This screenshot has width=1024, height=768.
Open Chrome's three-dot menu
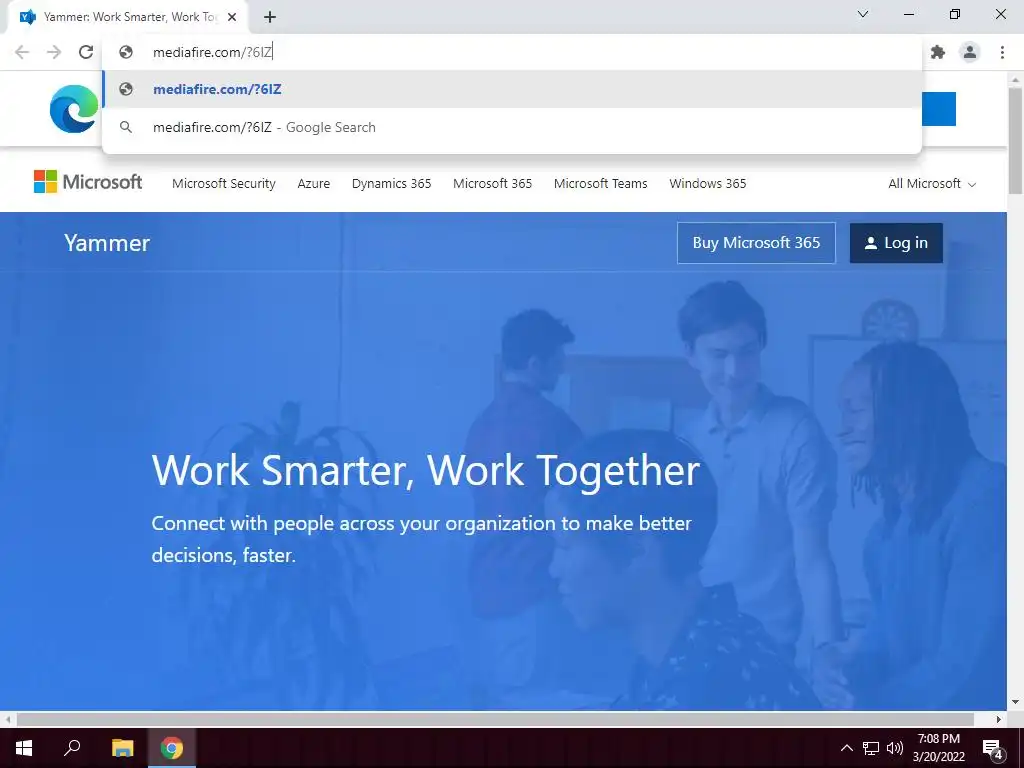(1002, 52)
